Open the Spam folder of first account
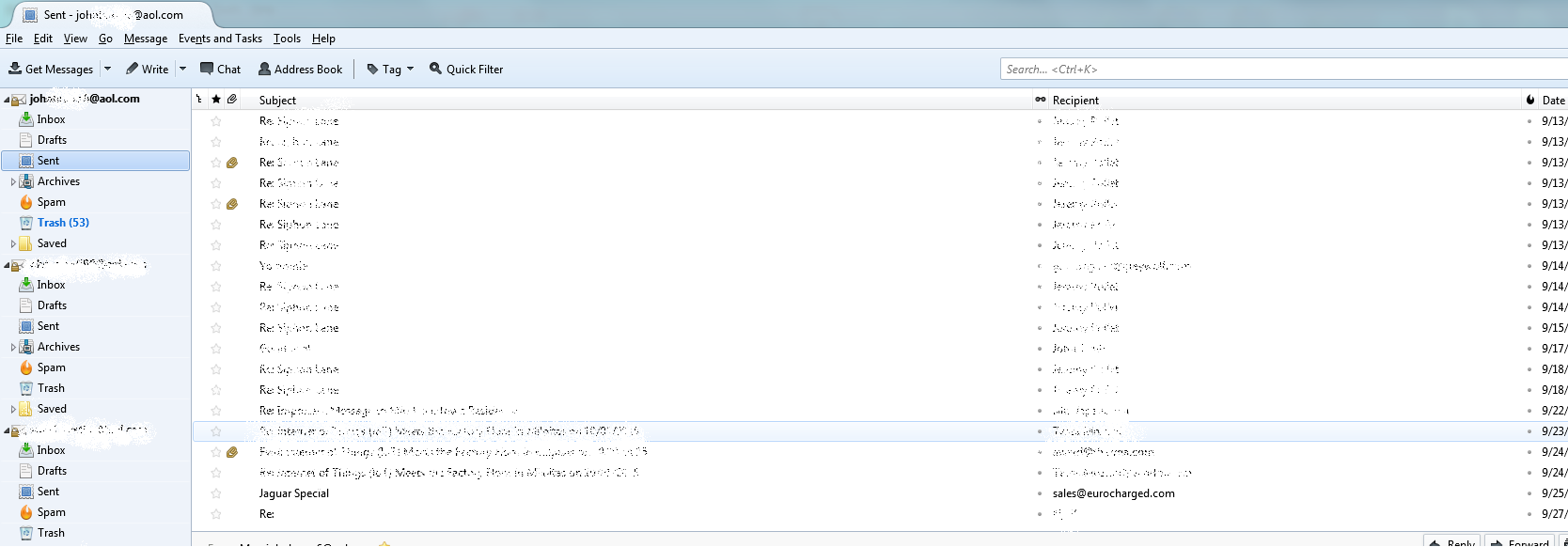 (x=51, y=202)
